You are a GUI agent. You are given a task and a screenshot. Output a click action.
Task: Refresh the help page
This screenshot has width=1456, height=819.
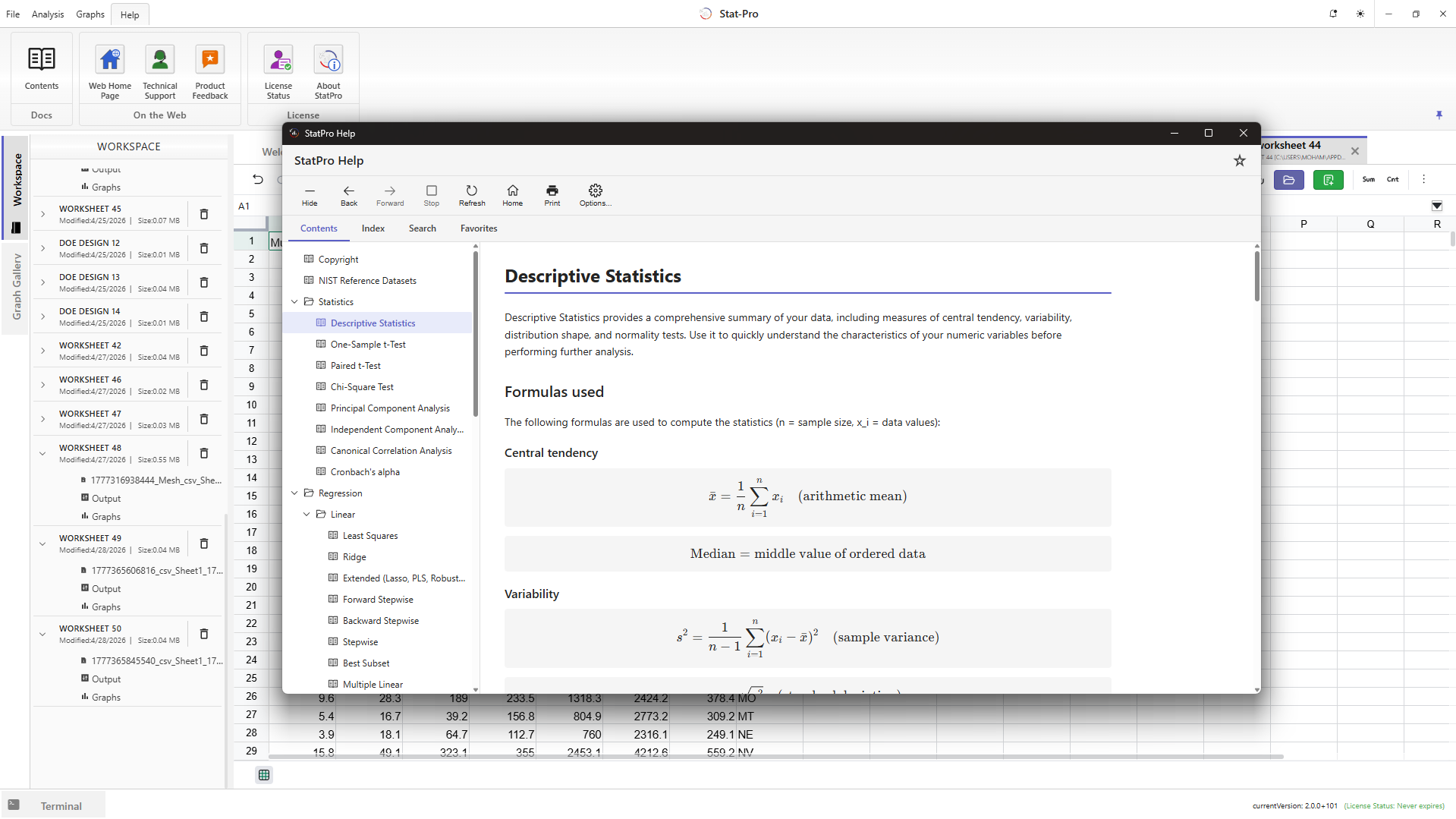[472, 195]
